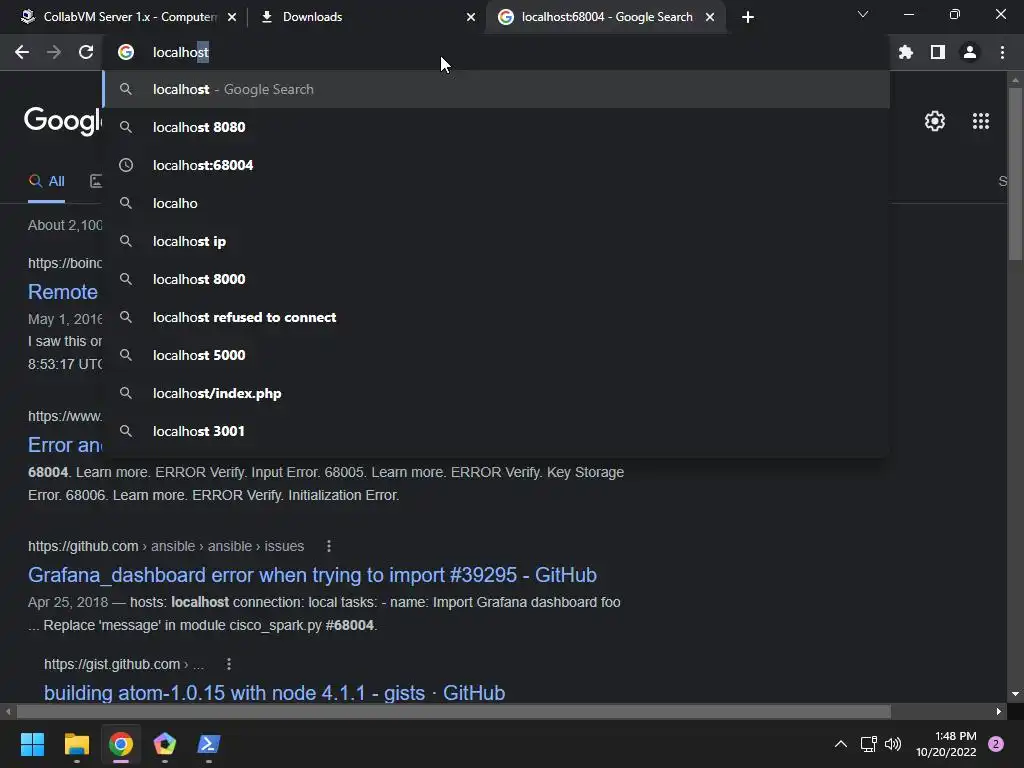This screenshot has height=768, width=1024.
Task: Open options for github.com ansible result
Action: [328, 546]
